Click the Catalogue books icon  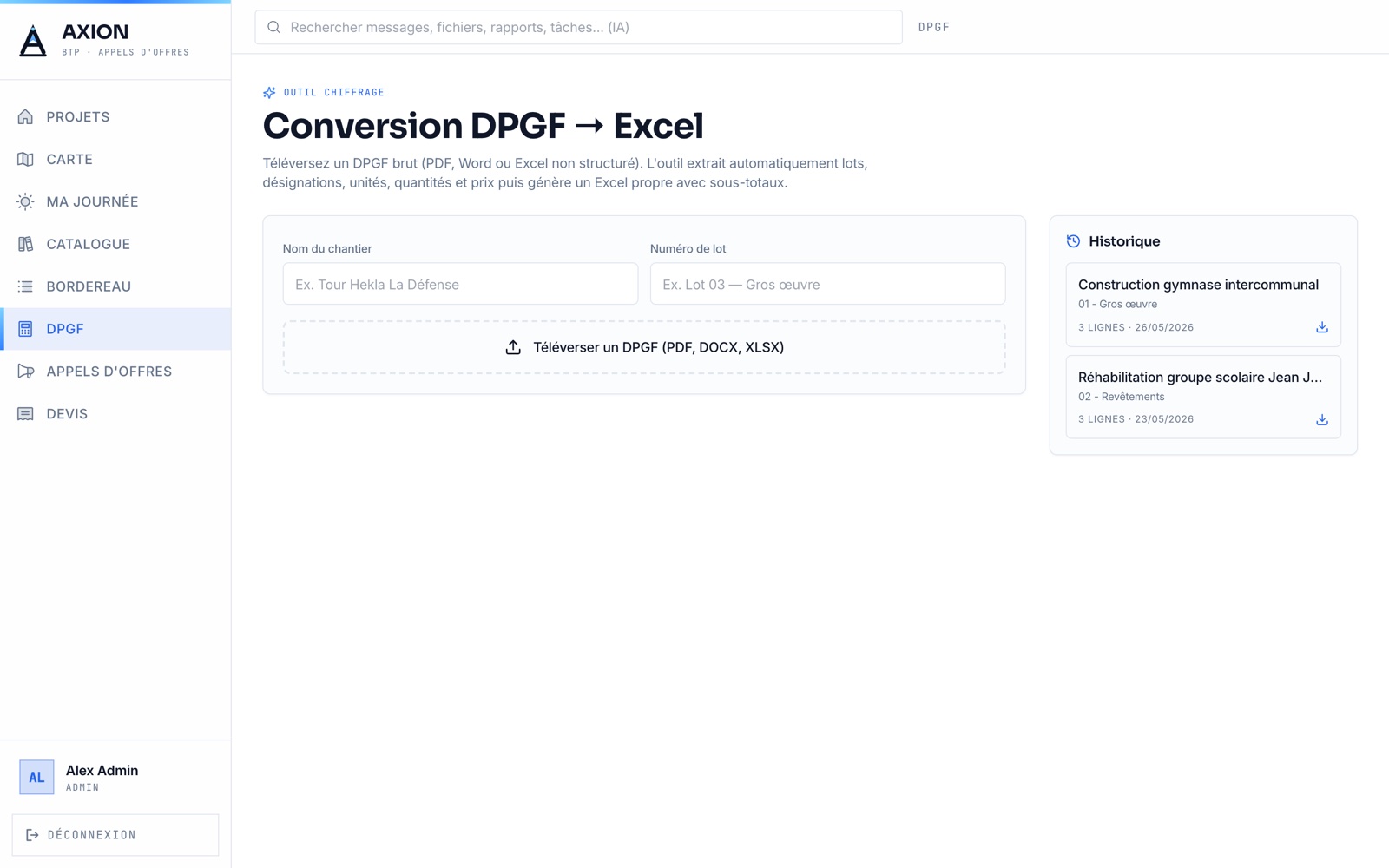[25, 245]
